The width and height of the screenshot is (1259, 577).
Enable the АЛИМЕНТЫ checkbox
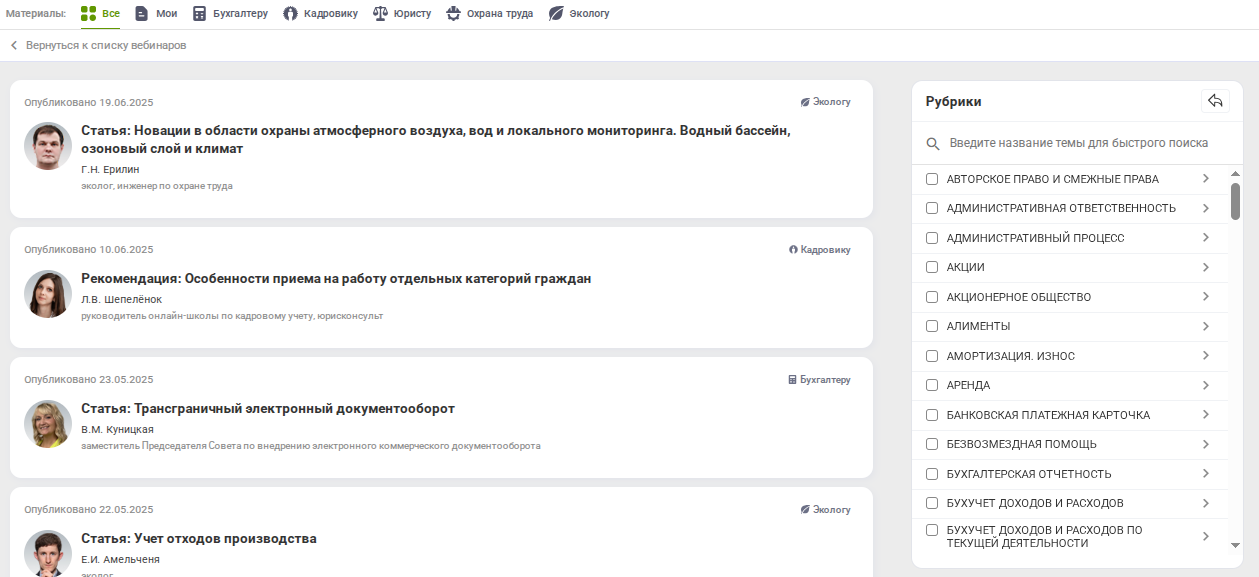point(932,325)
